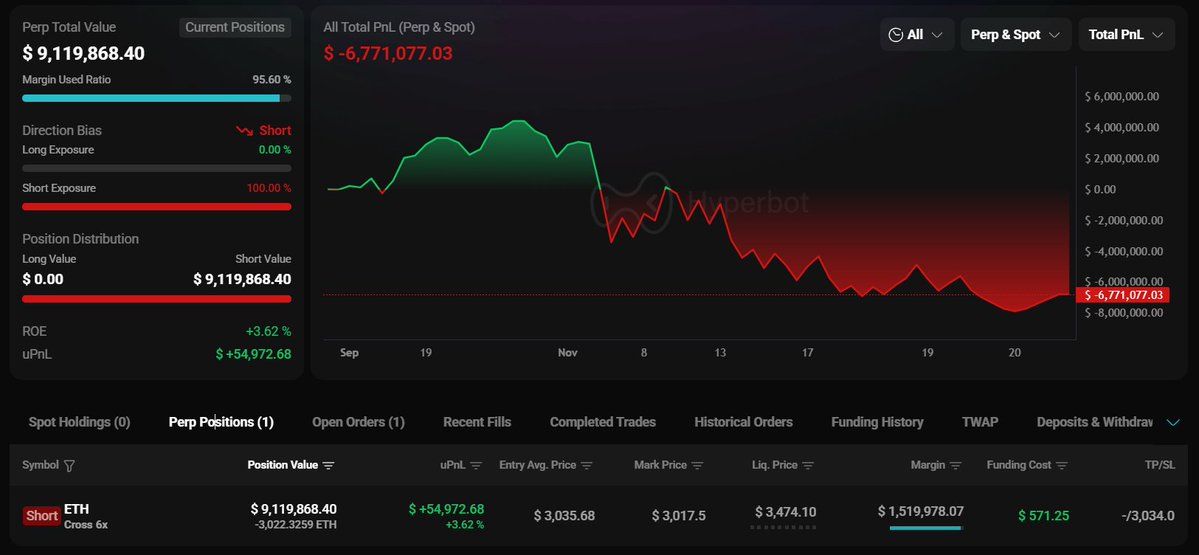Image resolution: width=1199 pixels, height=555 pixels.
Task: Open the Completed Trades tab
Action: pyautogui.click(x=603, y=422)
